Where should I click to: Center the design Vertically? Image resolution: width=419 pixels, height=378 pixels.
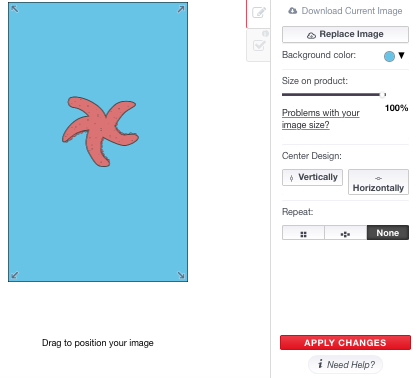tap(312, 177)
